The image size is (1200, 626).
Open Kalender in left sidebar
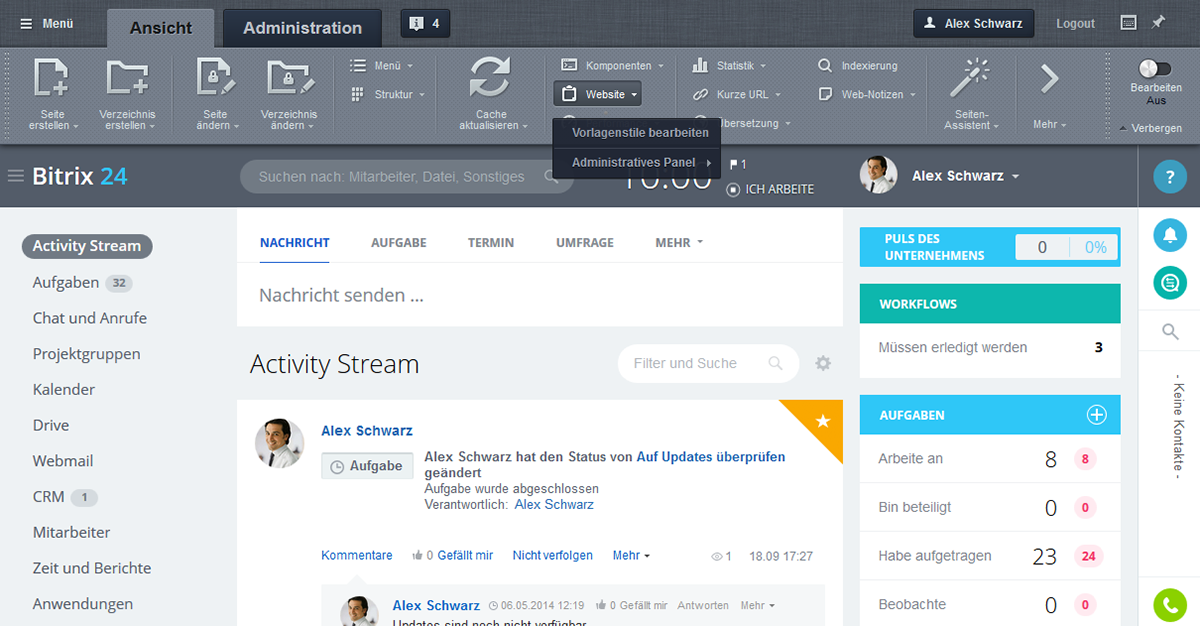pyautogui.click(x=64, y=390)
